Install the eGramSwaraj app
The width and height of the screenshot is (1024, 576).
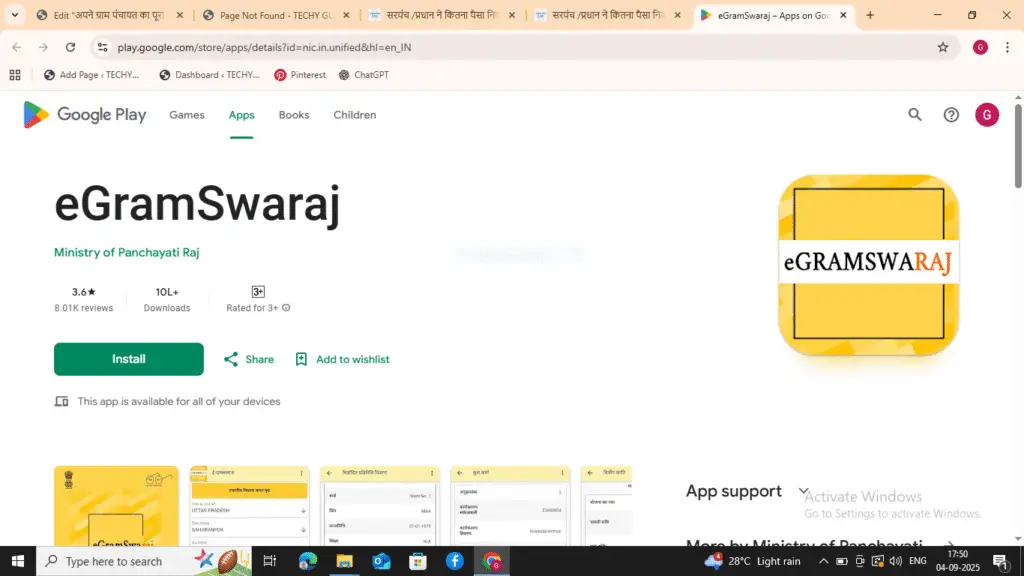pos(129,359)
